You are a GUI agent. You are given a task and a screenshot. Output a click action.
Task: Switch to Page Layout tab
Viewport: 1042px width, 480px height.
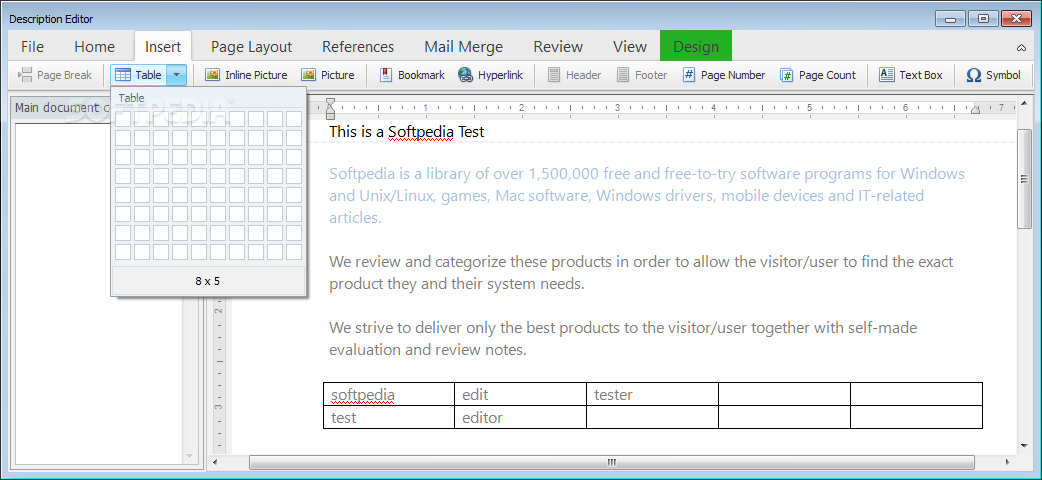tap(251, 47)
